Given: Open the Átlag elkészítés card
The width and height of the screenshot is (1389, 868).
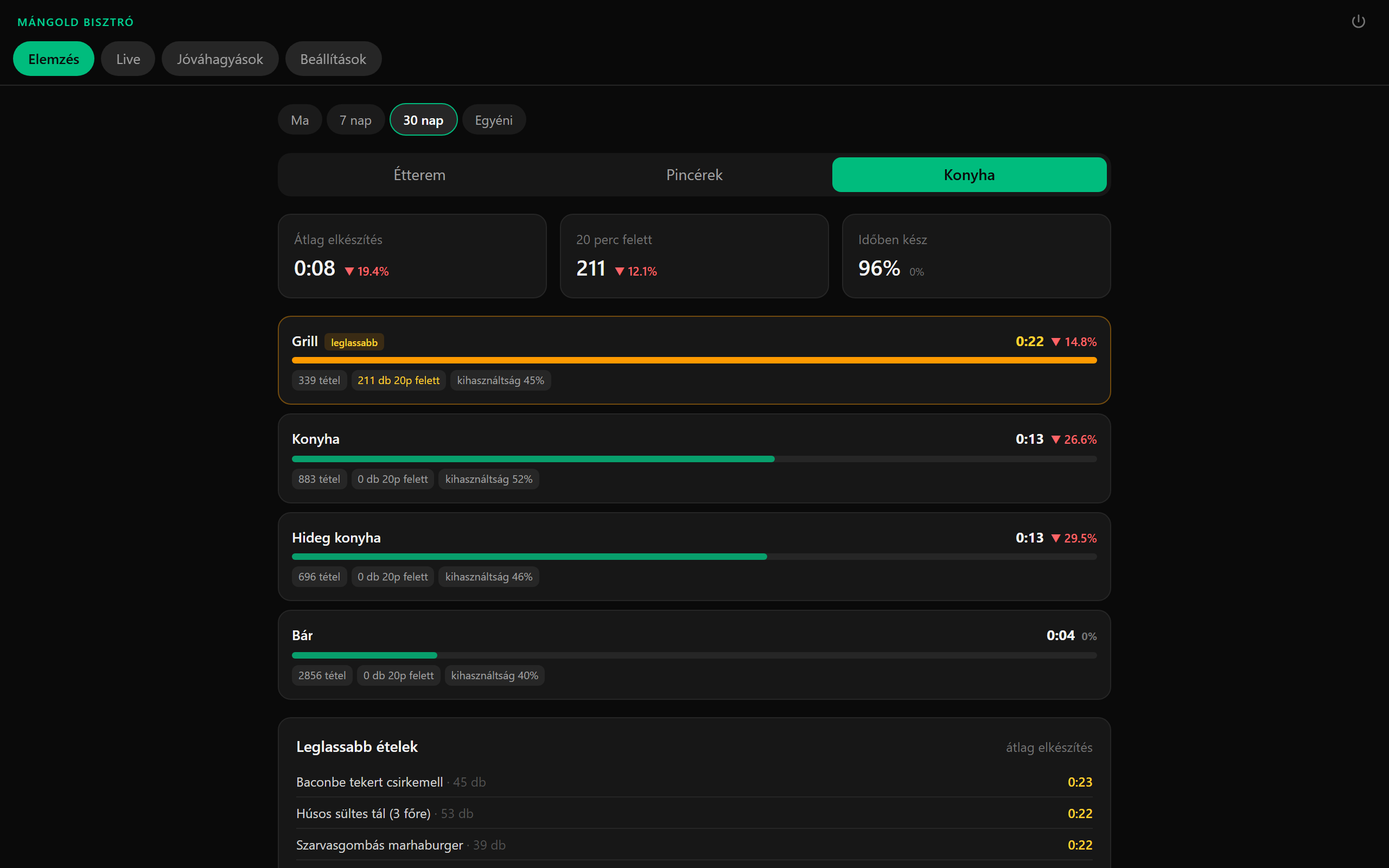Looking at the screenshot, I should pyautogui.click(x=412, y=256).
